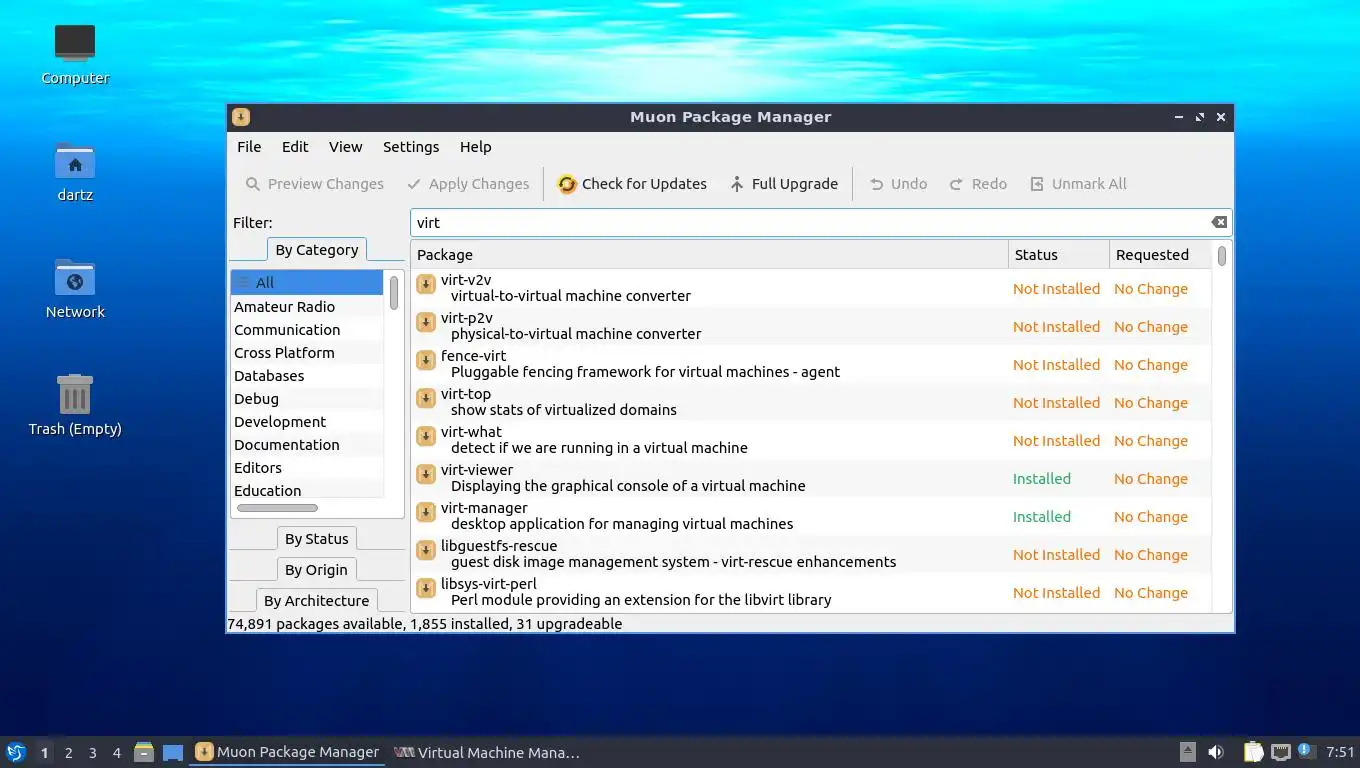This screenshot has height=768, width=1360.
Task: Click the package icon beside virt-p2v
Action: [426, 322]
